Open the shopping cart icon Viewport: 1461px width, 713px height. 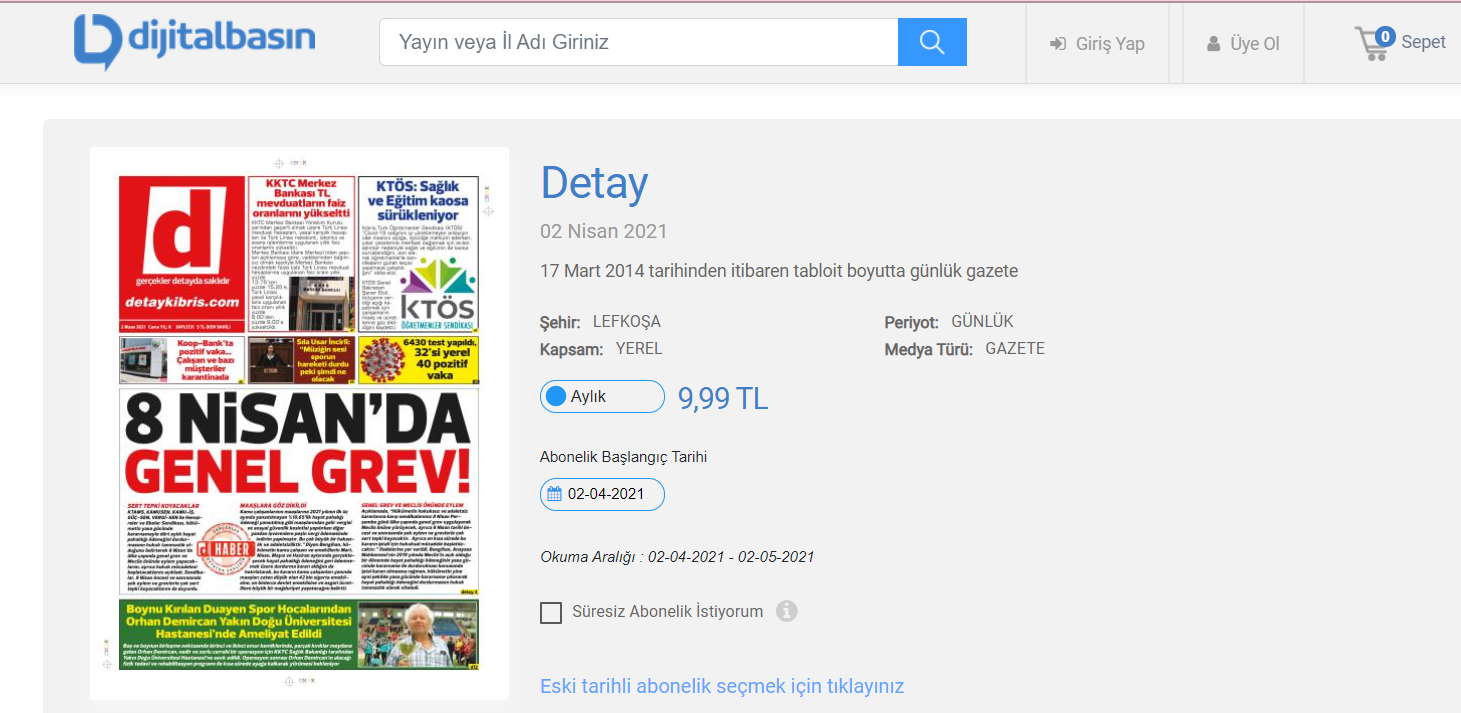(1369, 45)
